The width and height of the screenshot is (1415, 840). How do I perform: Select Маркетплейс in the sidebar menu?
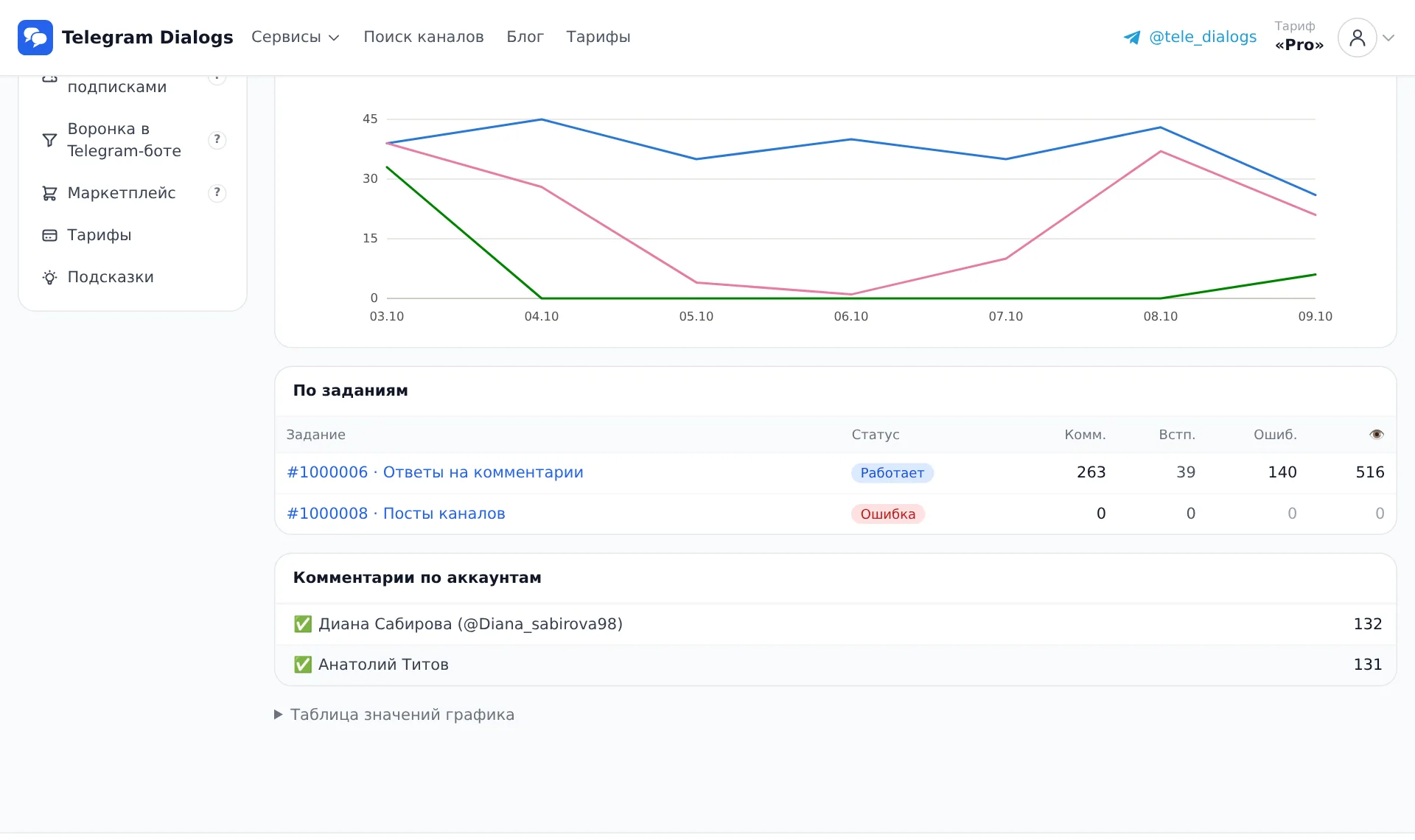coord(122,193)
